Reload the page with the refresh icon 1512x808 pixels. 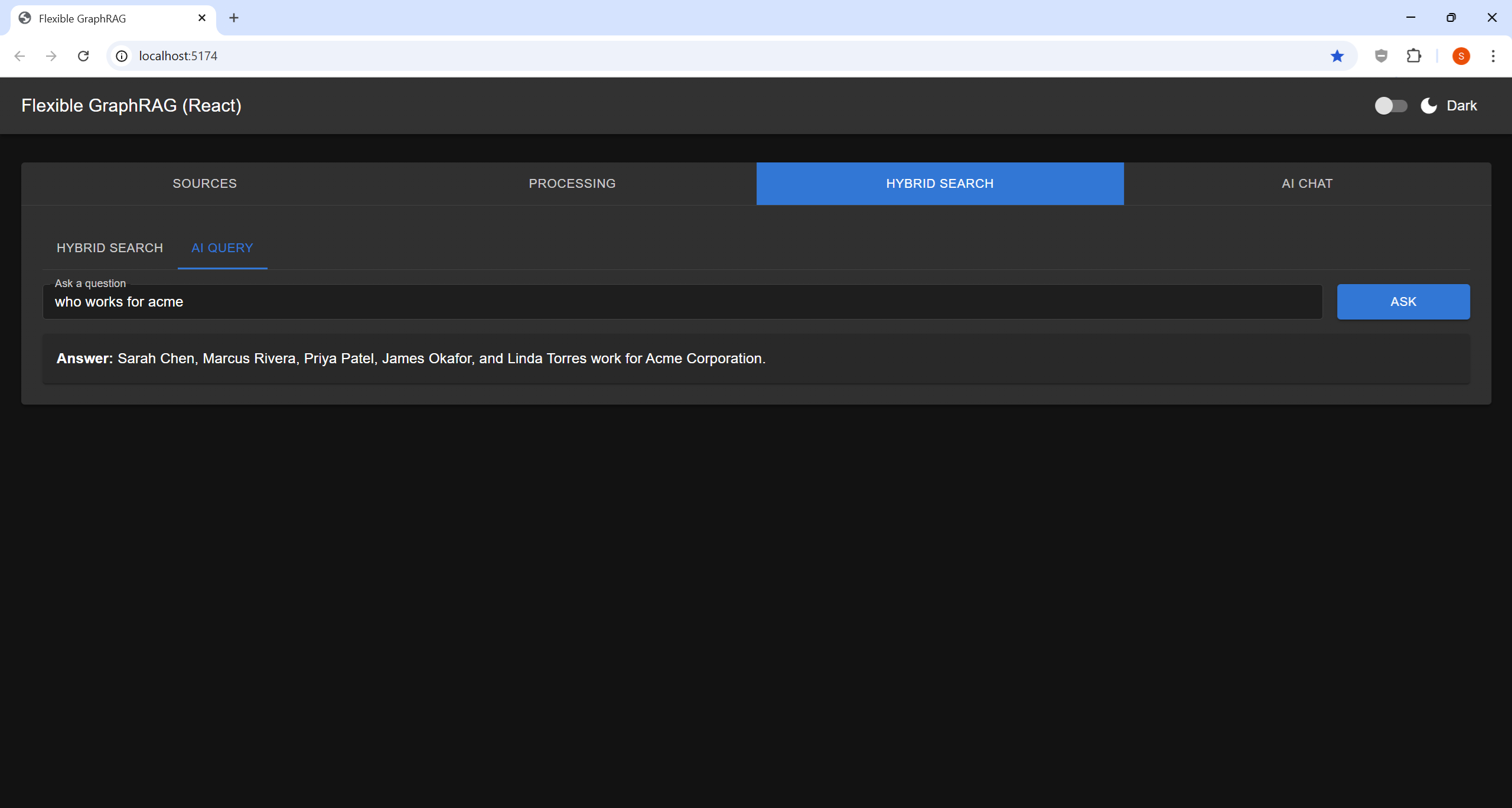[x=83, y=56]
